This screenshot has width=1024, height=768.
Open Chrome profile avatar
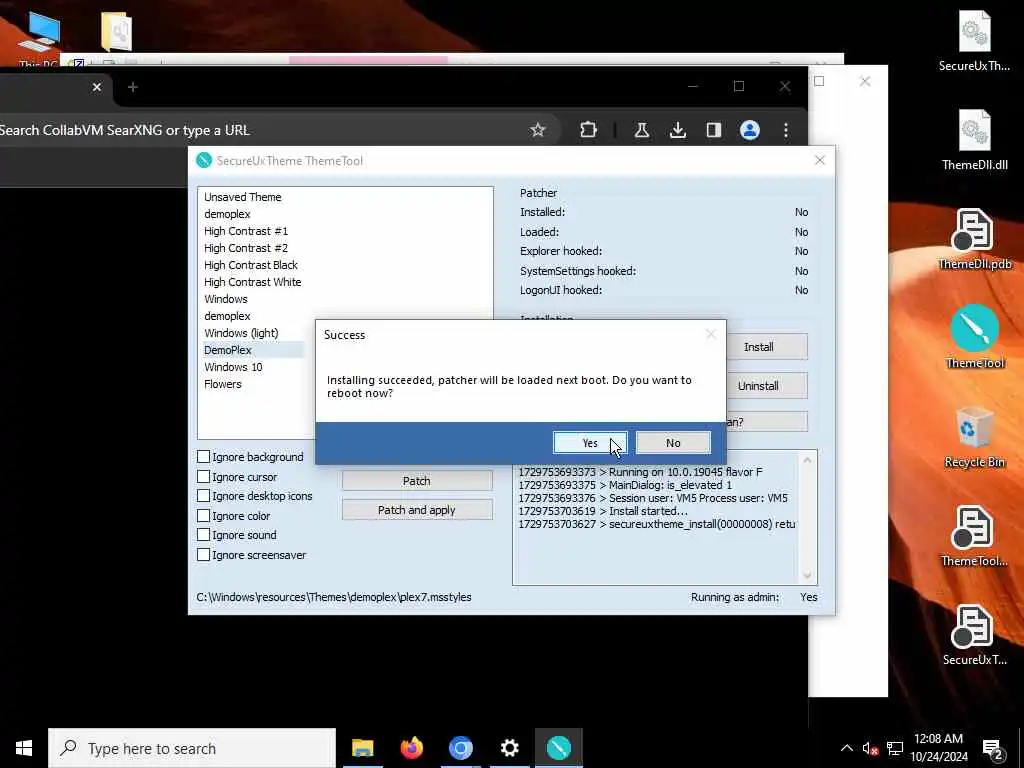(x=750, y=130)
